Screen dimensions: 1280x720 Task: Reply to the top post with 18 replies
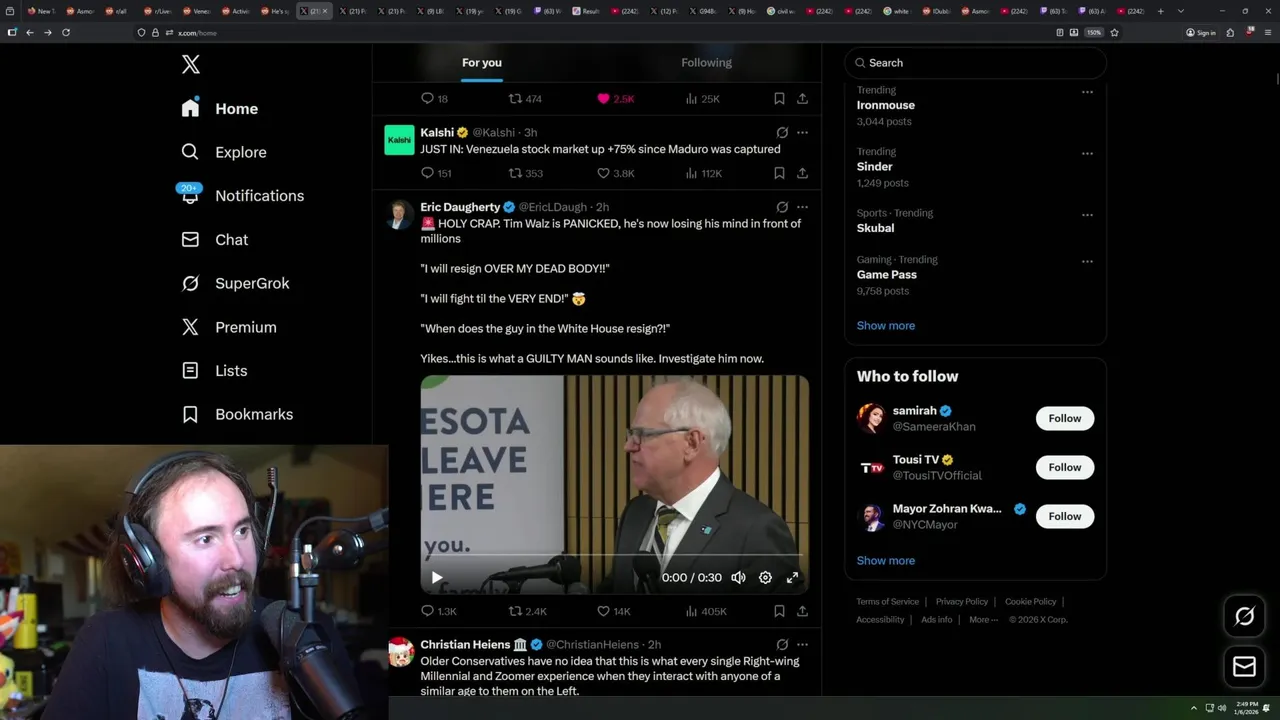pyautogui.click(x=434, y=99)
